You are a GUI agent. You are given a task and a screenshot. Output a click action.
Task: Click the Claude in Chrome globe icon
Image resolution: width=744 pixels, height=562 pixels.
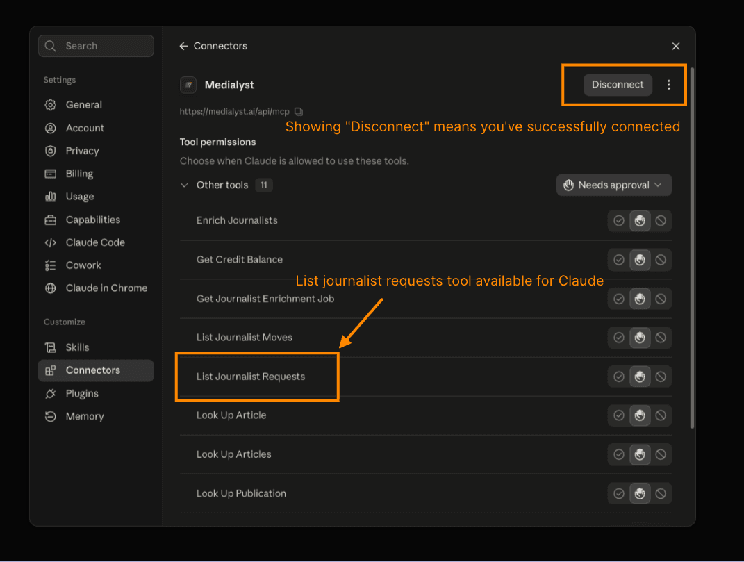pyautogui.click(x=50, y=288)
